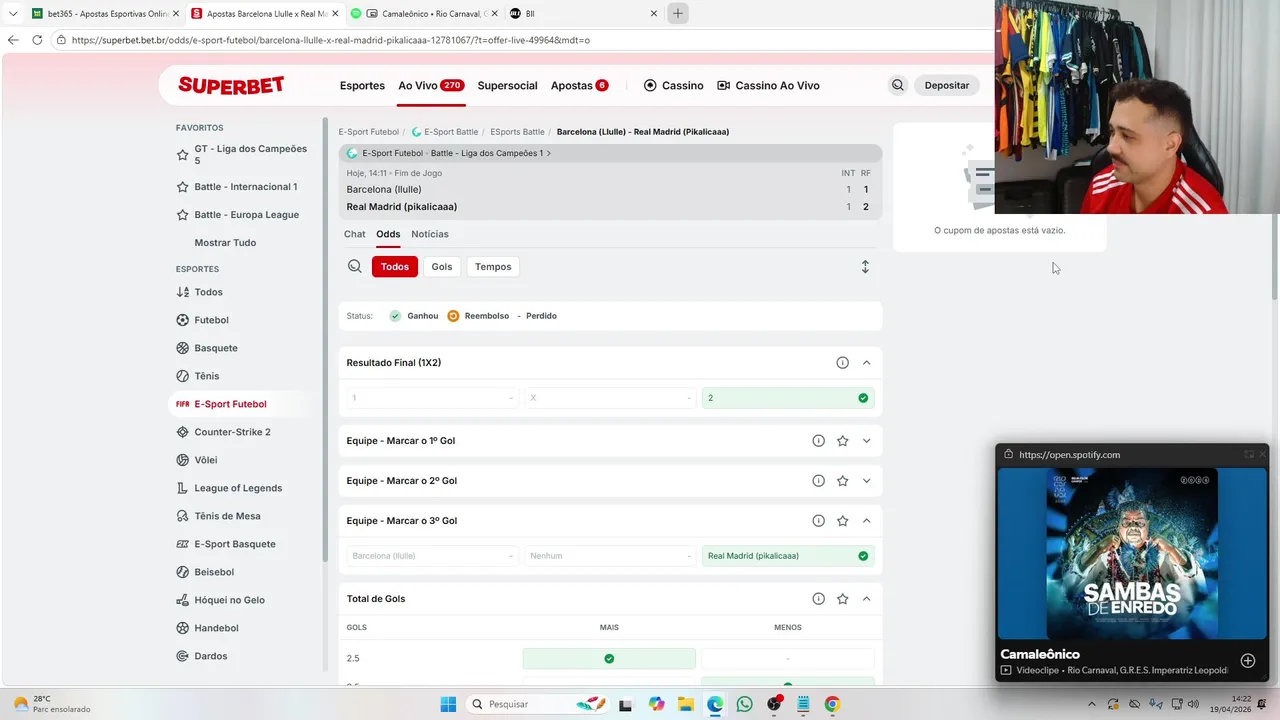Click the Depositar button

947,86
